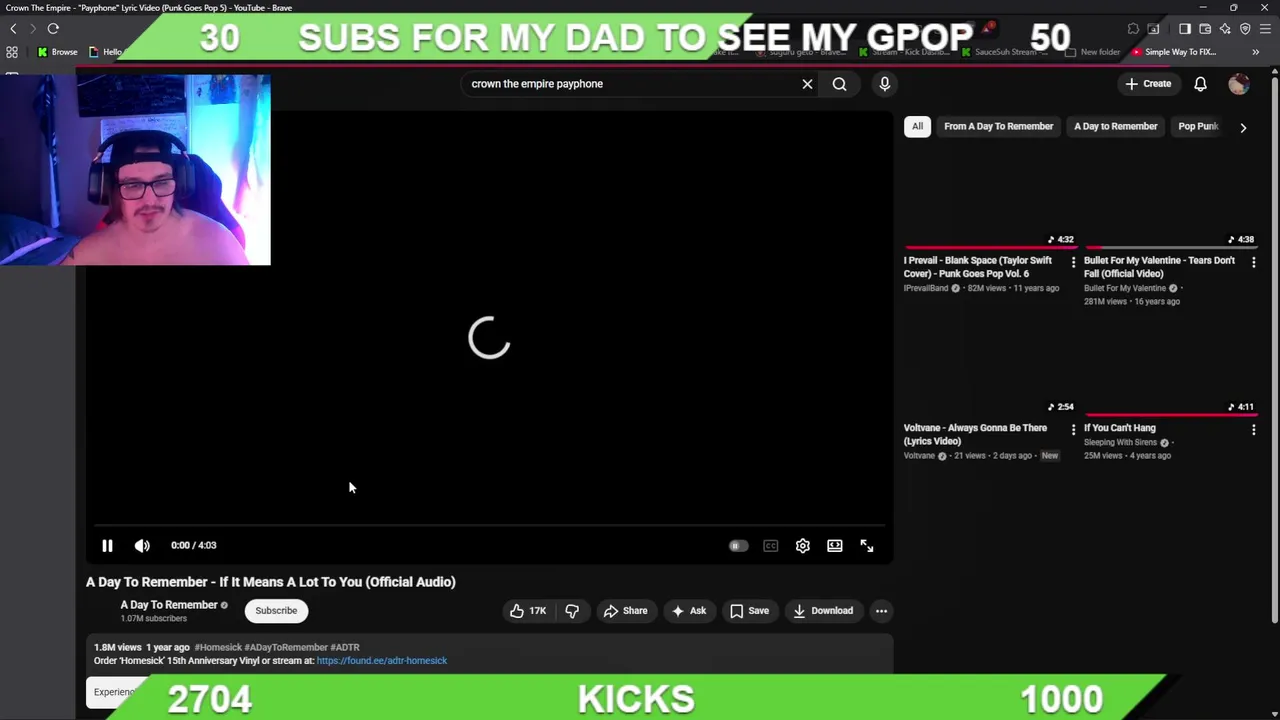Open Tears Don't Fall video

click(1159, 267)
